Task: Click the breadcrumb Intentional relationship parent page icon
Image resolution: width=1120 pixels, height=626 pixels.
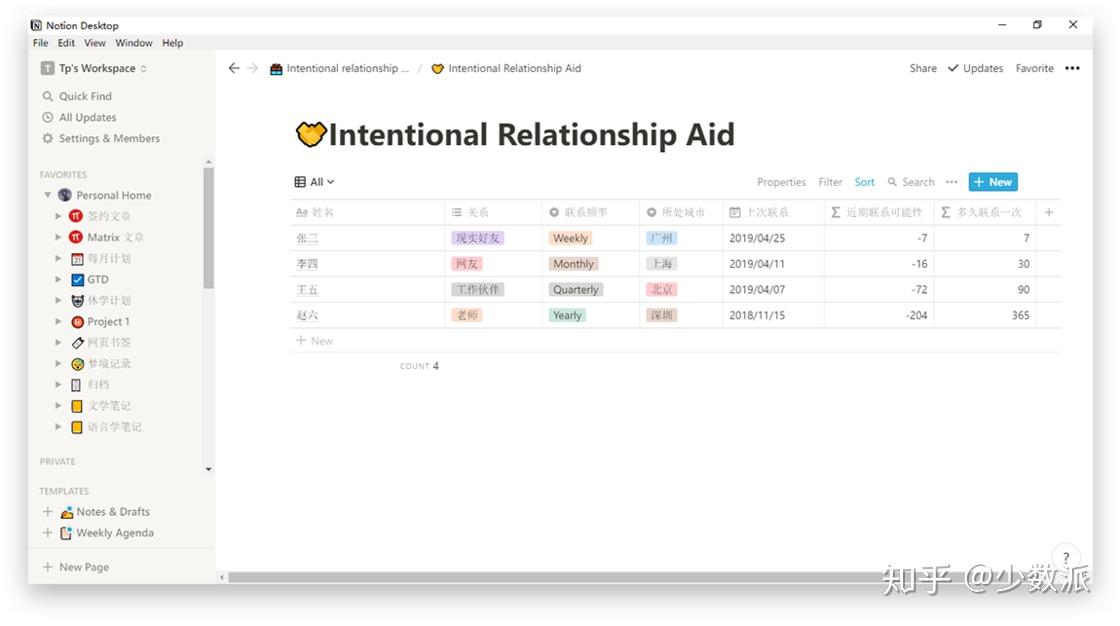Action: click(x=276, y=69)
